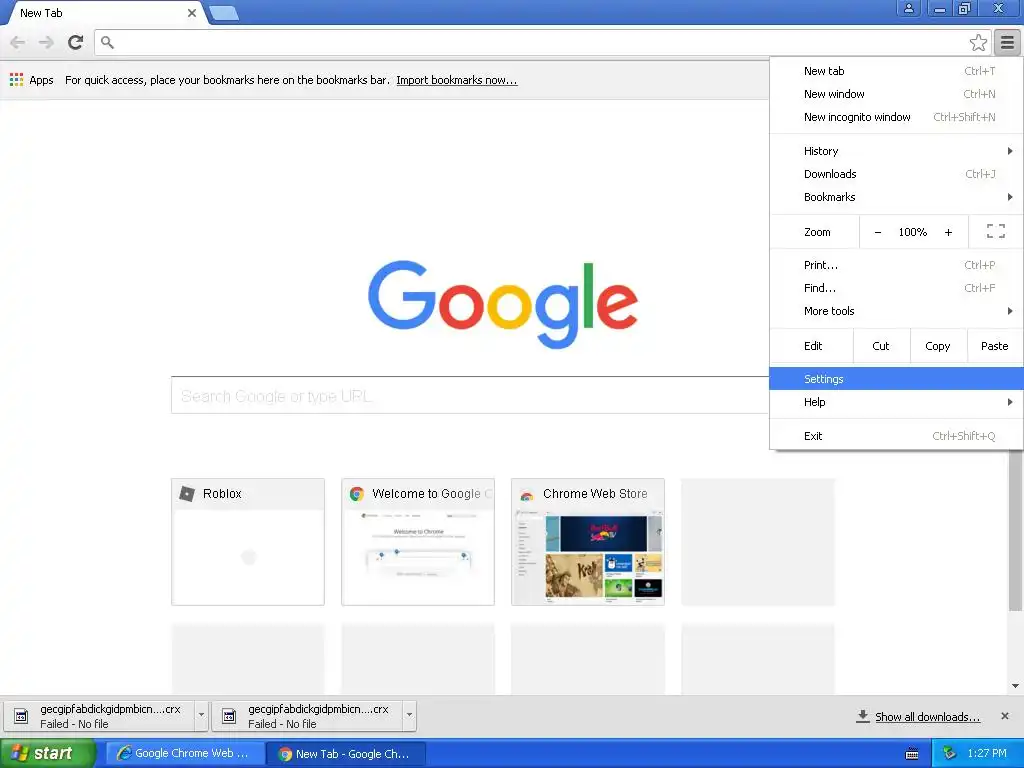This screenshot has height=768, width=1024.
Task: Bookmark this page using the star icon
Action: coord(978,42)
